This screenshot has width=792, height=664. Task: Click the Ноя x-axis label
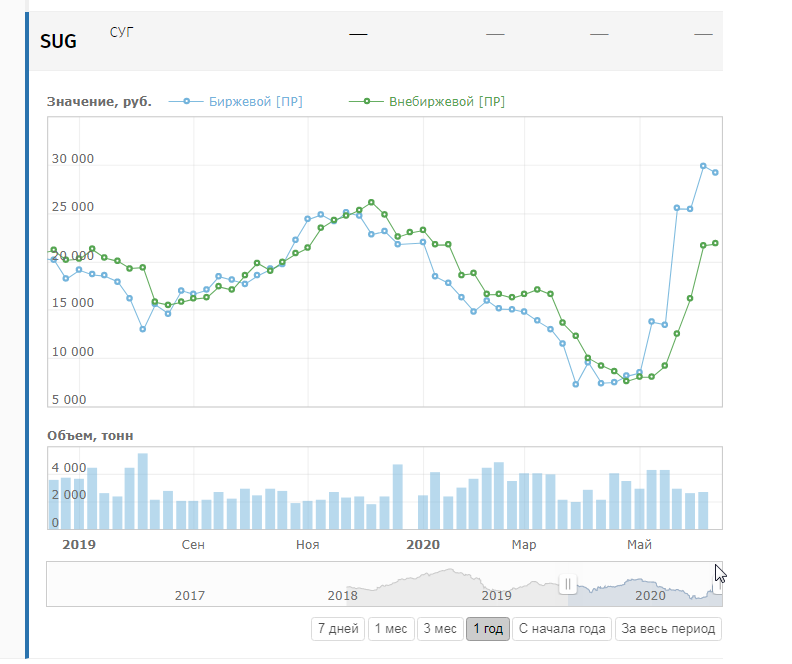pos(308,545)
